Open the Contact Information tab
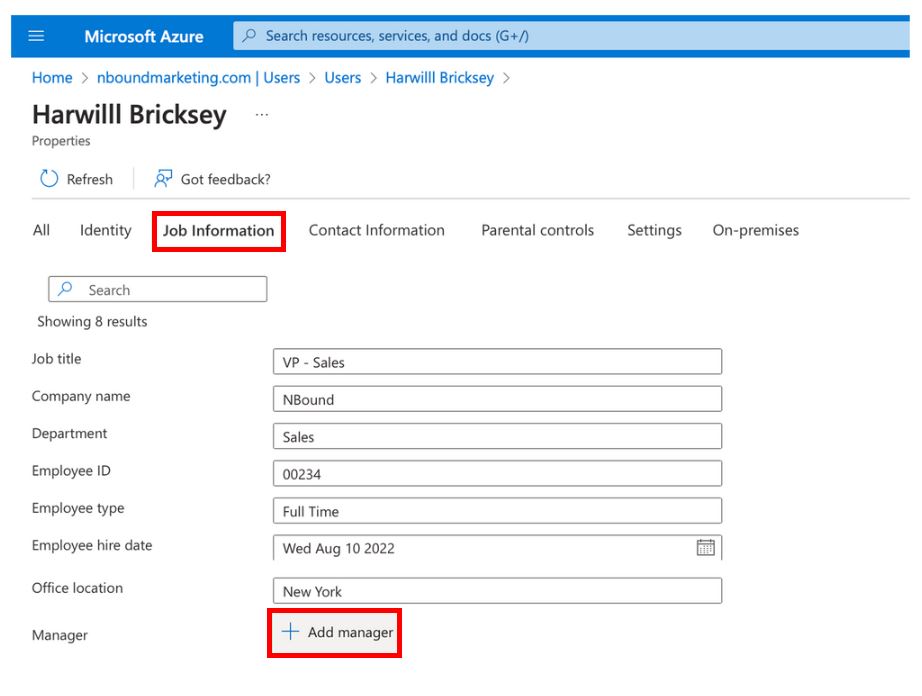Viewport: 922px width, 696px height. coord(376,230)
